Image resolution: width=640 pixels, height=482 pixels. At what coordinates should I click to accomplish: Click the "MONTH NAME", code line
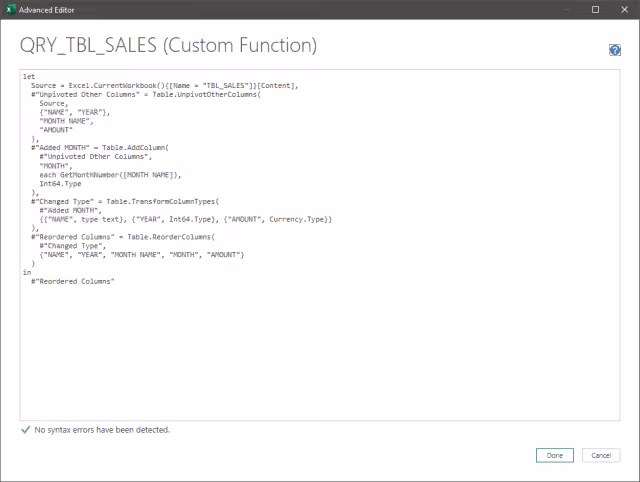[x=67, y=121]
